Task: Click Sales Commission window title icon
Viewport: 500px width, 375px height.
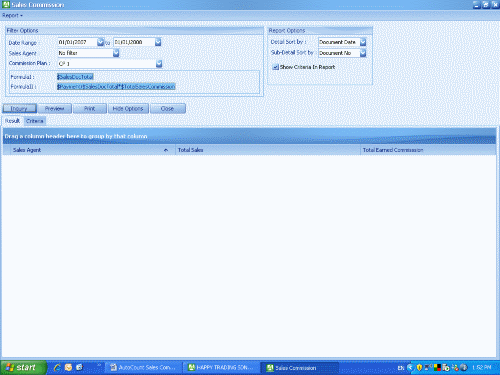Action: tap(6, 5)
